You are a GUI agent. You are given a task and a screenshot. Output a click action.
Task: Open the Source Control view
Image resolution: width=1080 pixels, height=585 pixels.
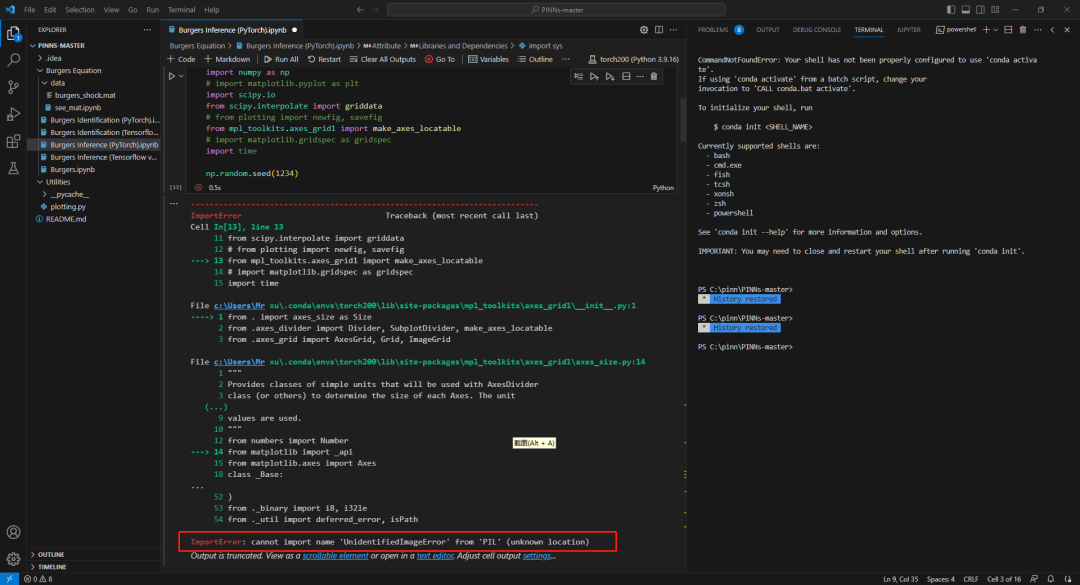click(13, 87)
